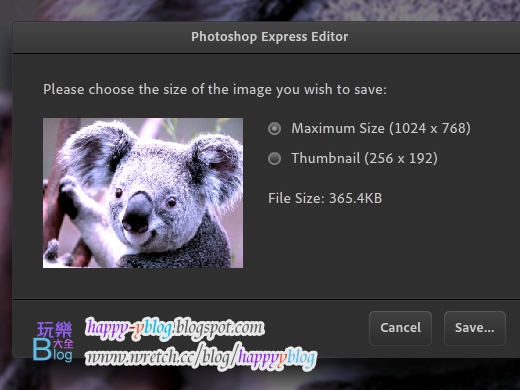Image resolution: width=520 pixels, height=390 pixels.
Task: Click the 'Please choose the size' prompt text
Action: pyautogui.click(x=215, y=90)
